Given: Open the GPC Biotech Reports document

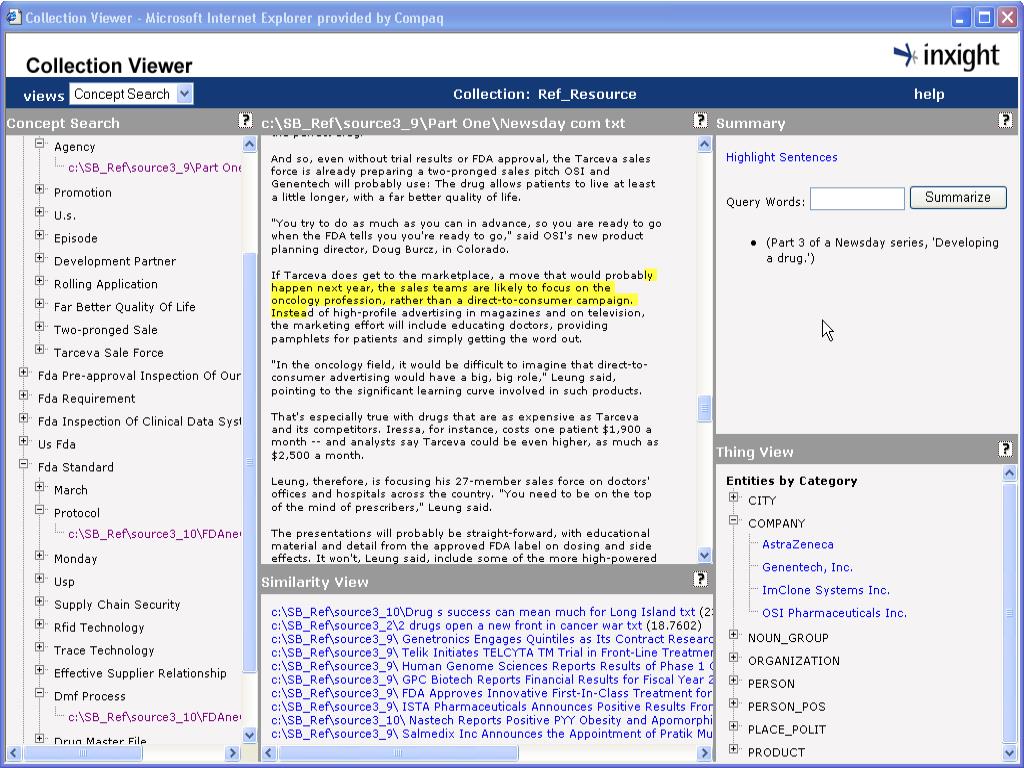Looking at the screenshot, I should pyautogui.click(x=491, y=680).
